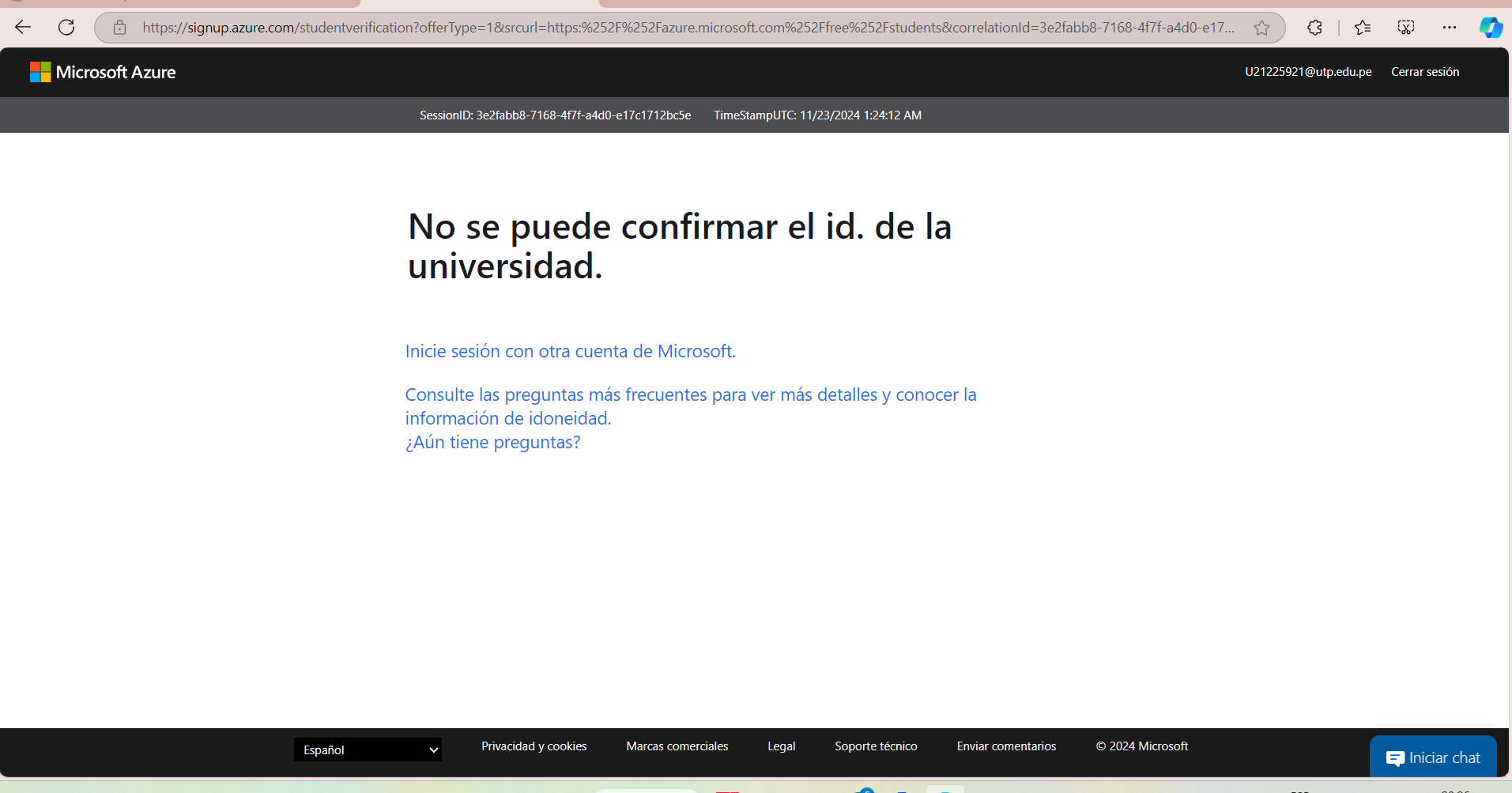1512x793 pixels.
Task: Toggle the bookmark star for this page
Action: (1261, 27)
